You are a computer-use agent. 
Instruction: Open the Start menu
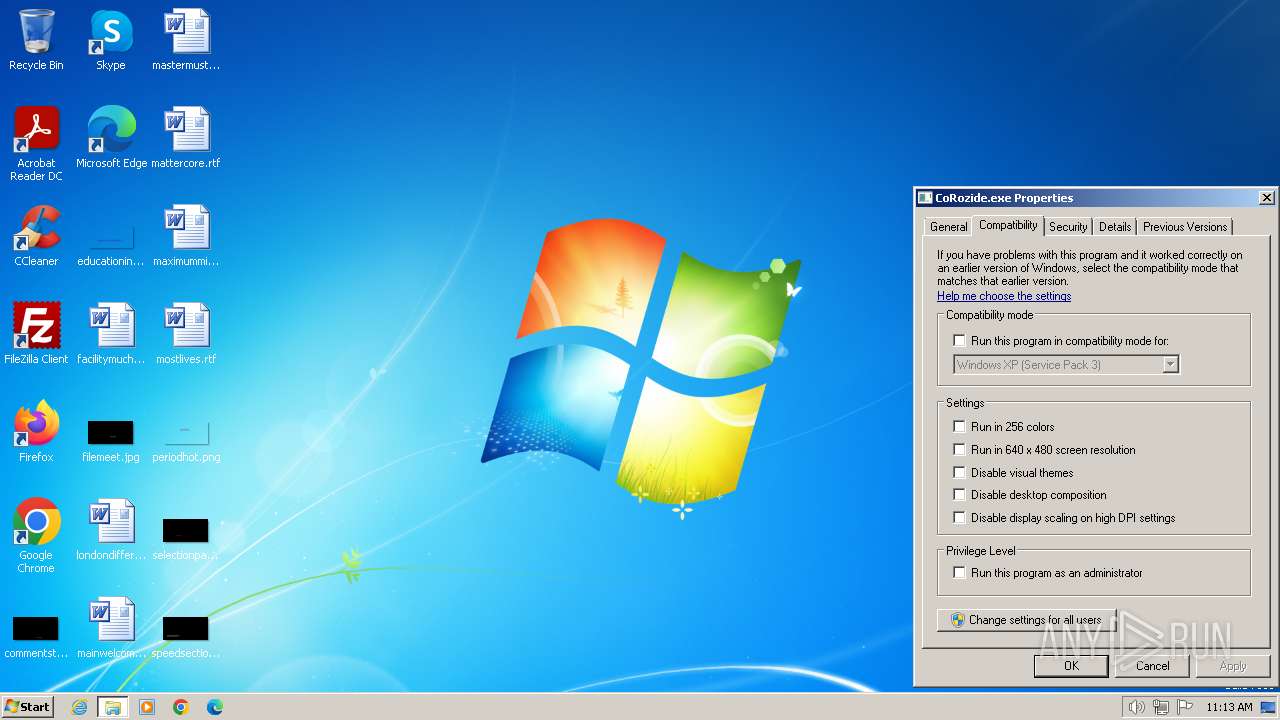pos(28,707)
